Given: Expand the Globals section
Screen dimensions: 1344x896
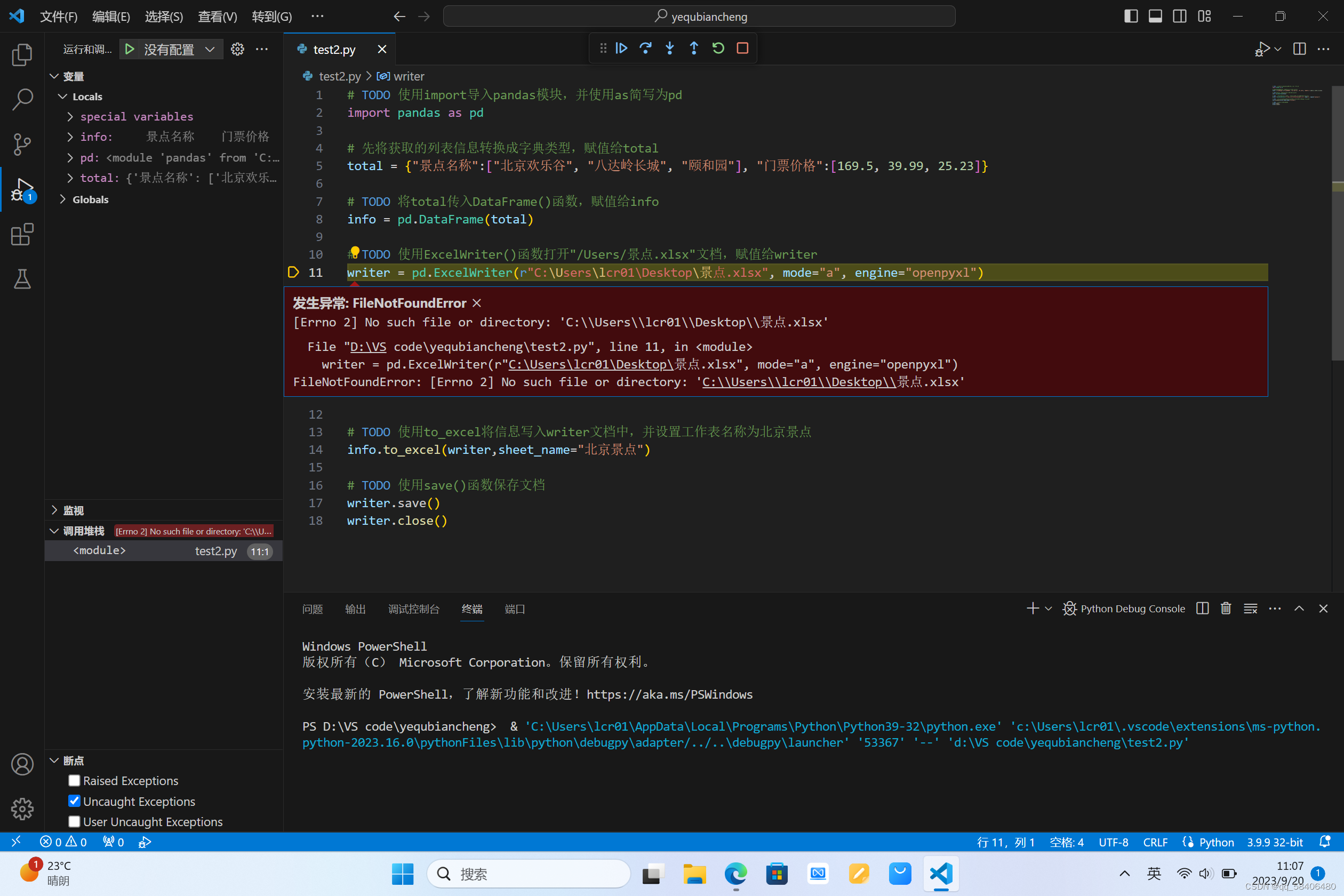Looking at the screenshot, I should click(63, 199).
